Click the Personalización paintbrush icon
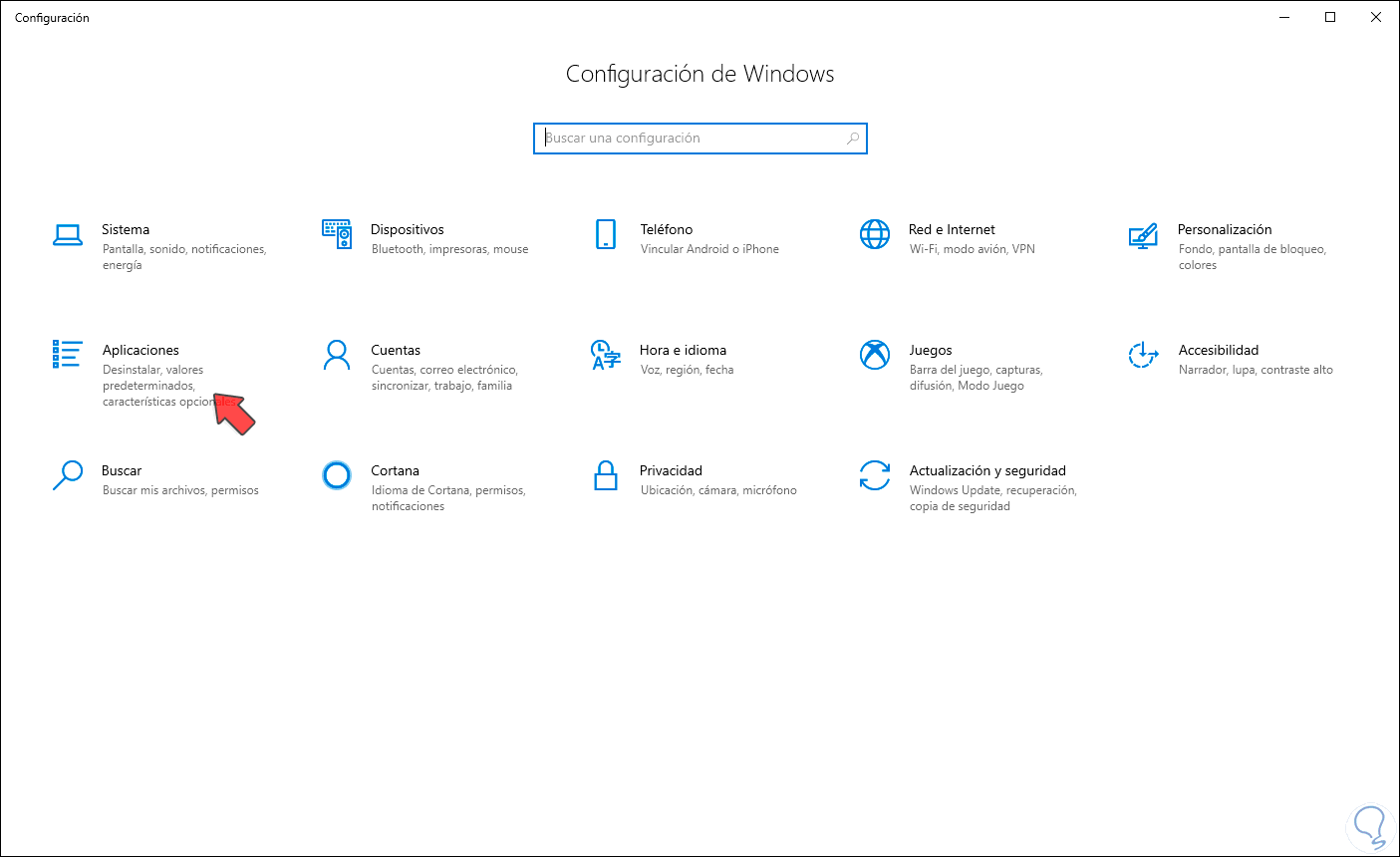1400x857 pixels. (1143, 235)
